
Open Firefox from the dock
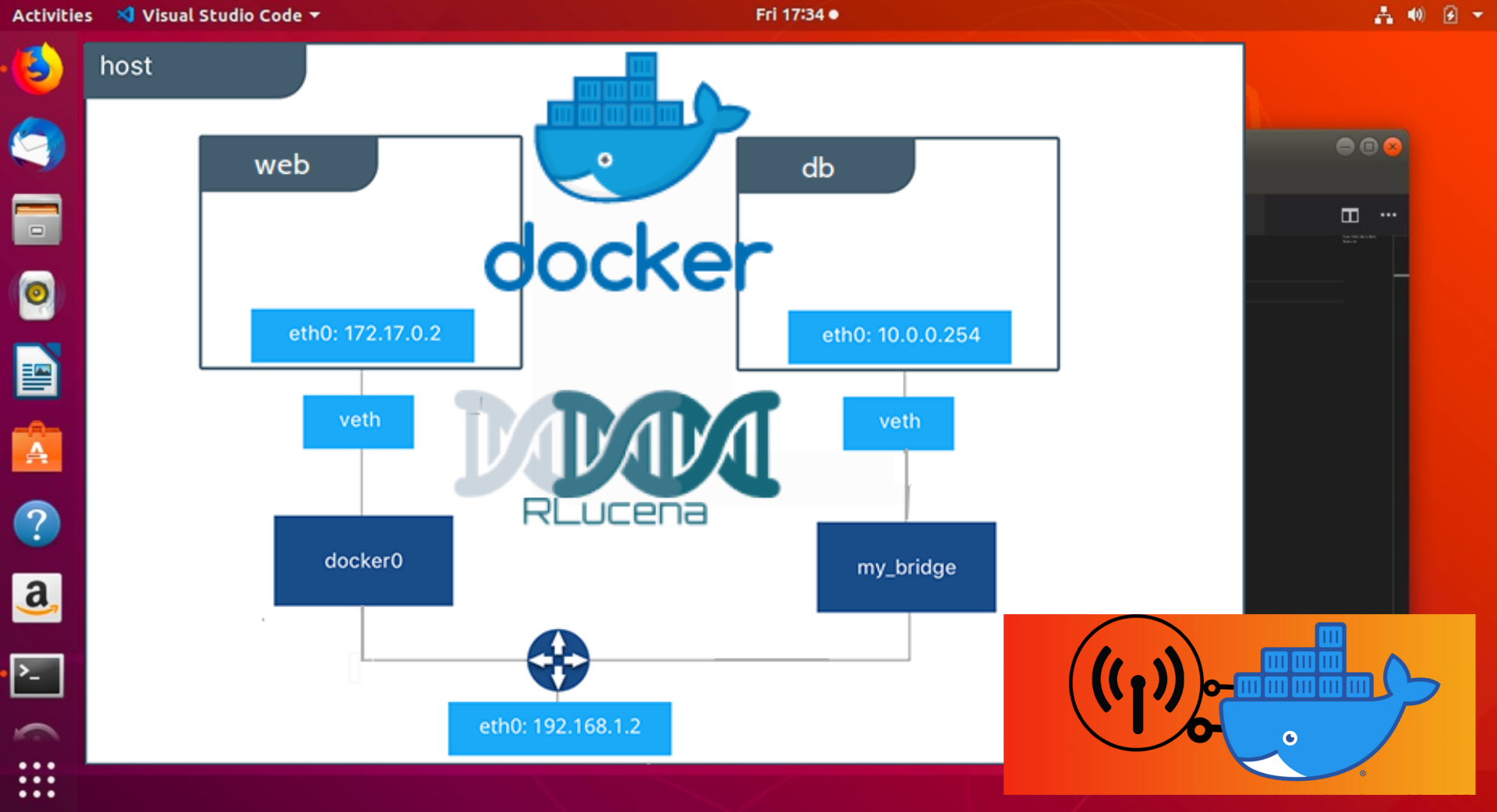point(37,69)
